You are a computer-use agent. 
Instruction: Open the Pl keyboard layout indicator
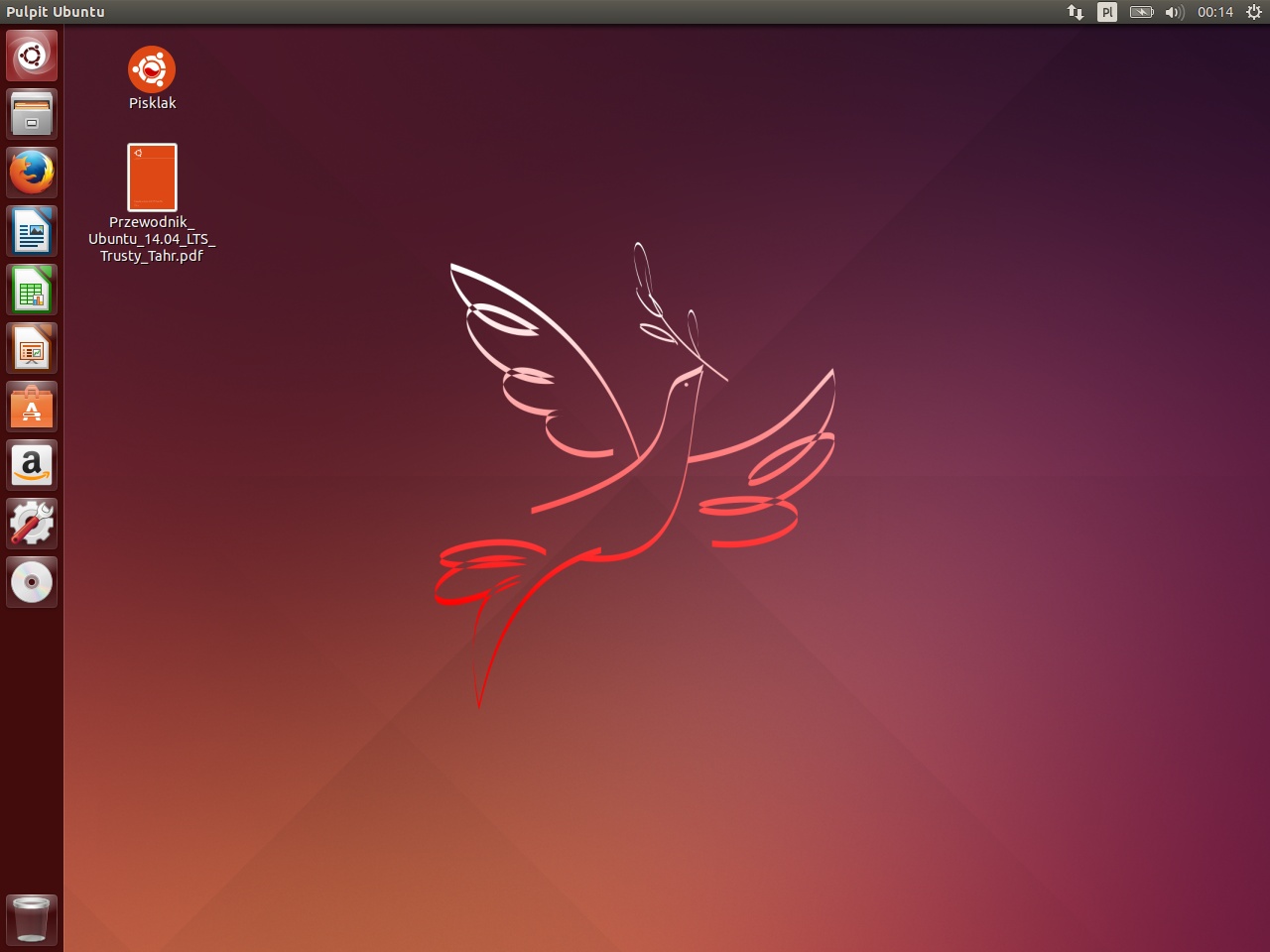click(1107, 12)
